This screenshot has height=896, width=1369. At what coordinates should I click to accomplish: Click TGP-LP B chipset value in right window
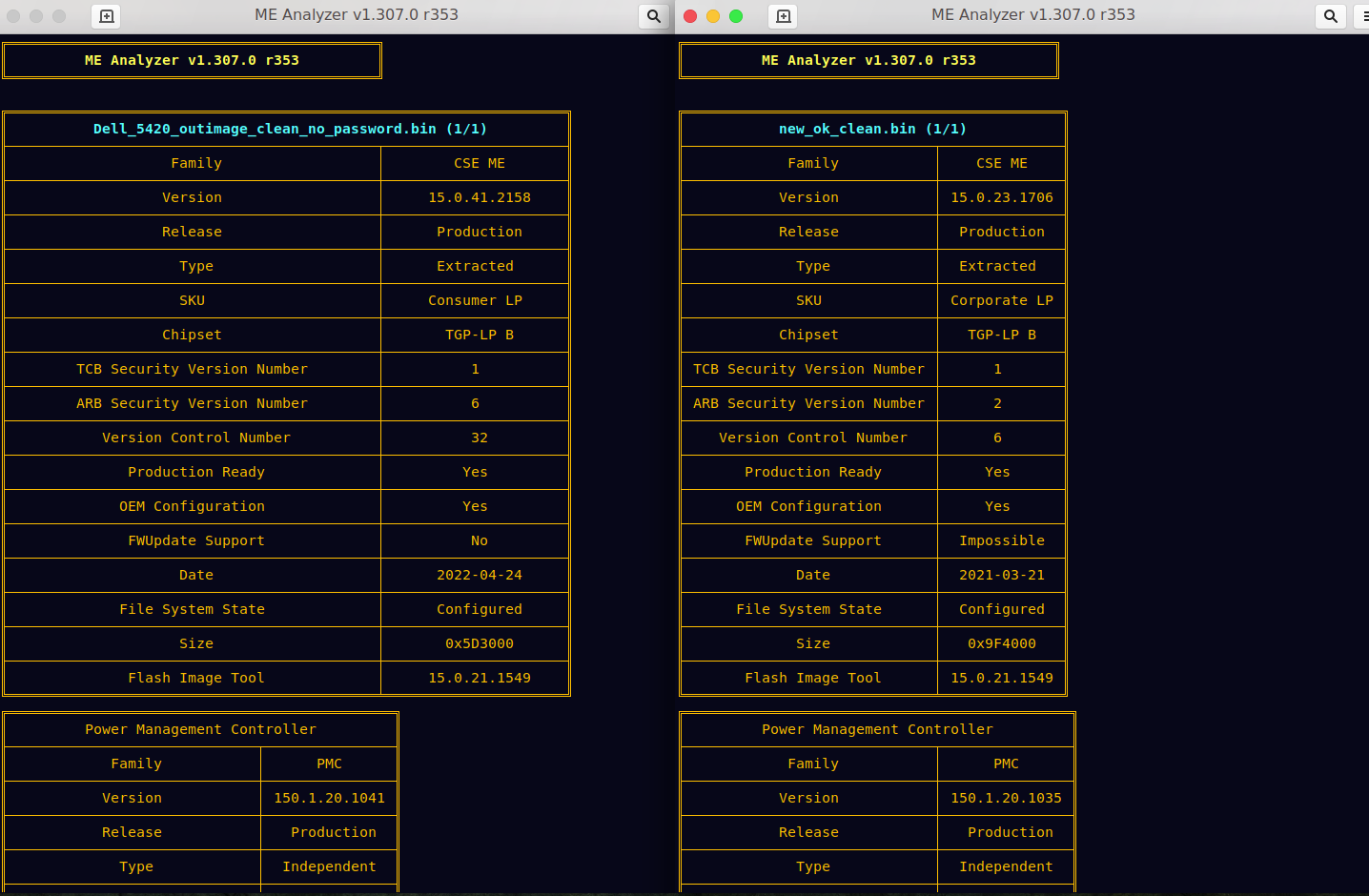pyautogui.click(x=1002, y=335)
